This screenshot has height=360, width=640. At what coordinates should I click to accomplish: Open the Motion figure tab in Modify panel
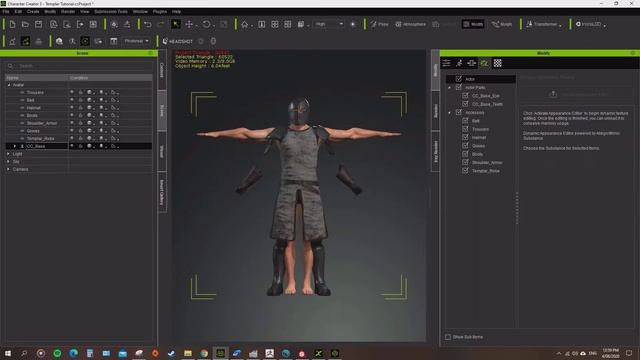coord(459,63)
